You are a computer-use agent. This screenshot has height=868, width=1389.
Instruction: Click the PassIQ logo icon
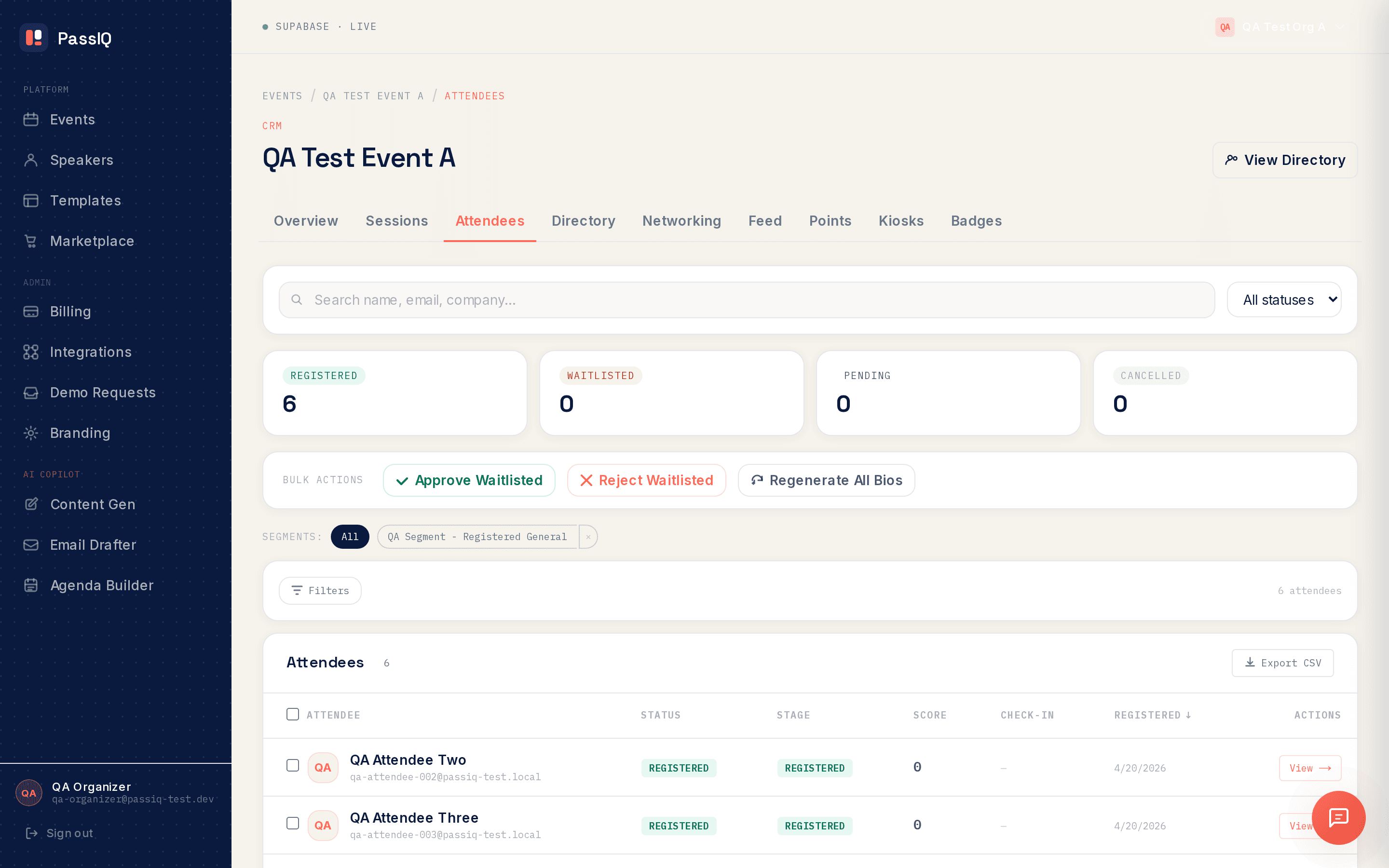tap(34, 38)
